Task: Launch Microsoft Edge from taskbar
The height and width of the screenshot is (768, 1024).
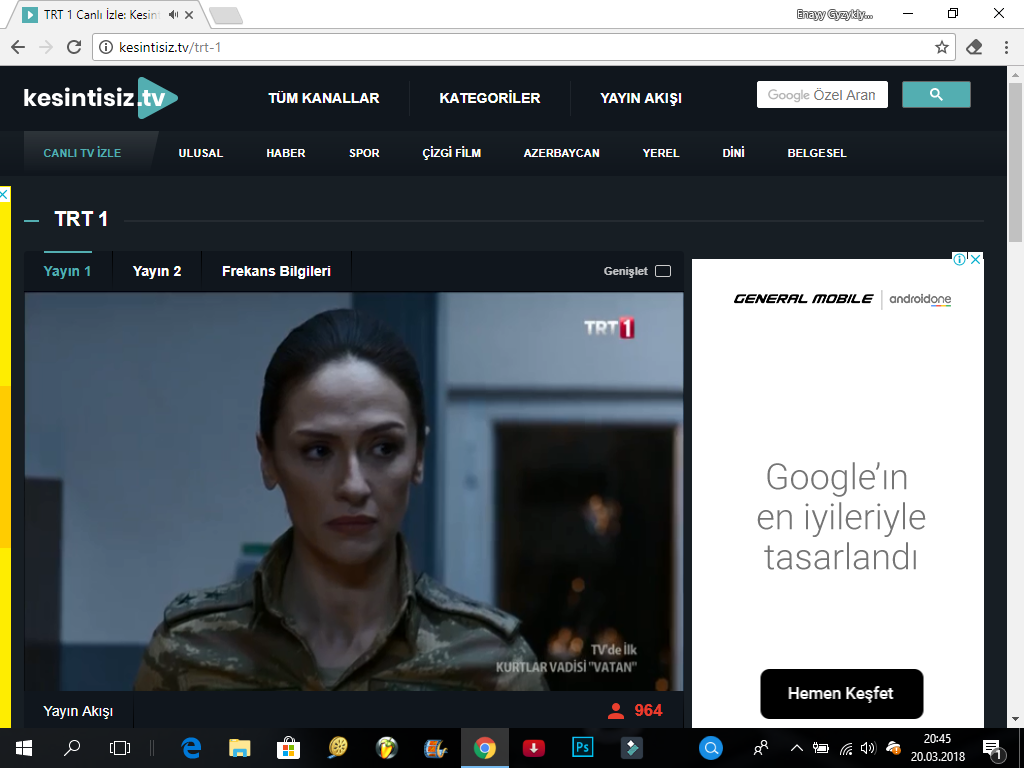Action: 191,748
